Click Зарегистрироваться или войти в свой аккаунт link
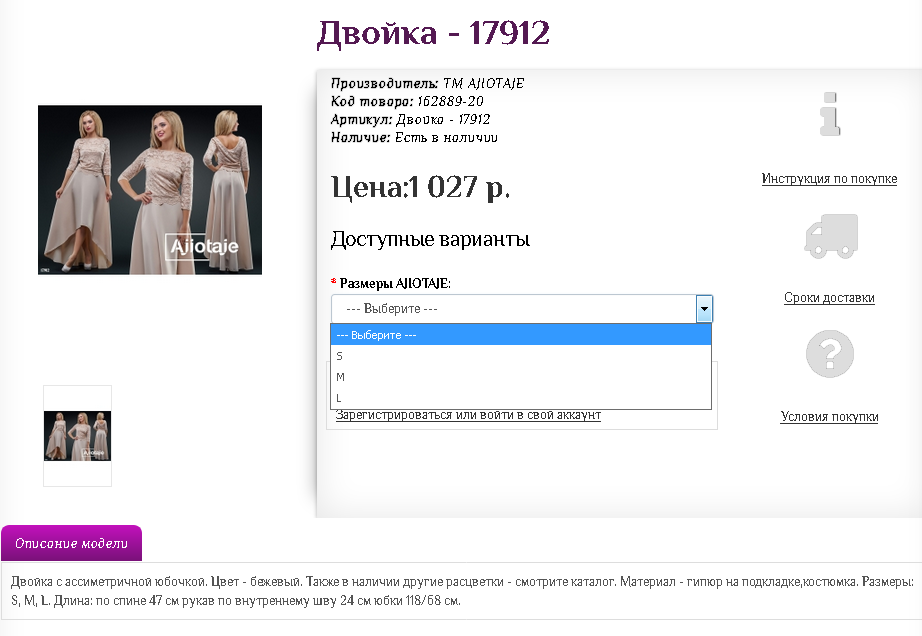922x636 pixels. click(468, 416)
